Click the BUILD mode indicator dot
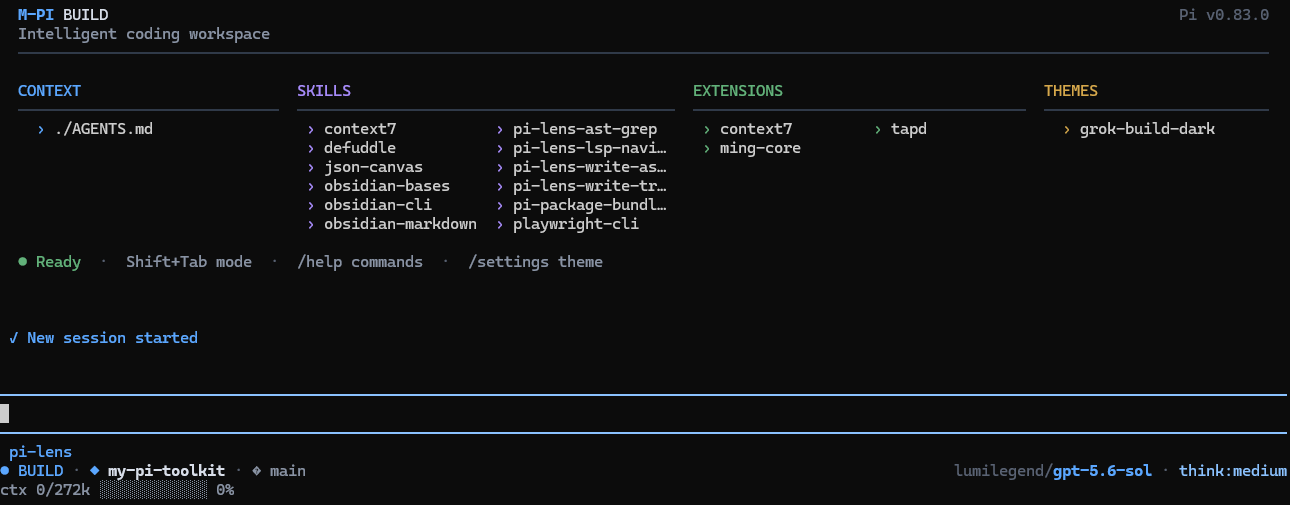This screenshot has width=1290, height=505. pos(4,470)
